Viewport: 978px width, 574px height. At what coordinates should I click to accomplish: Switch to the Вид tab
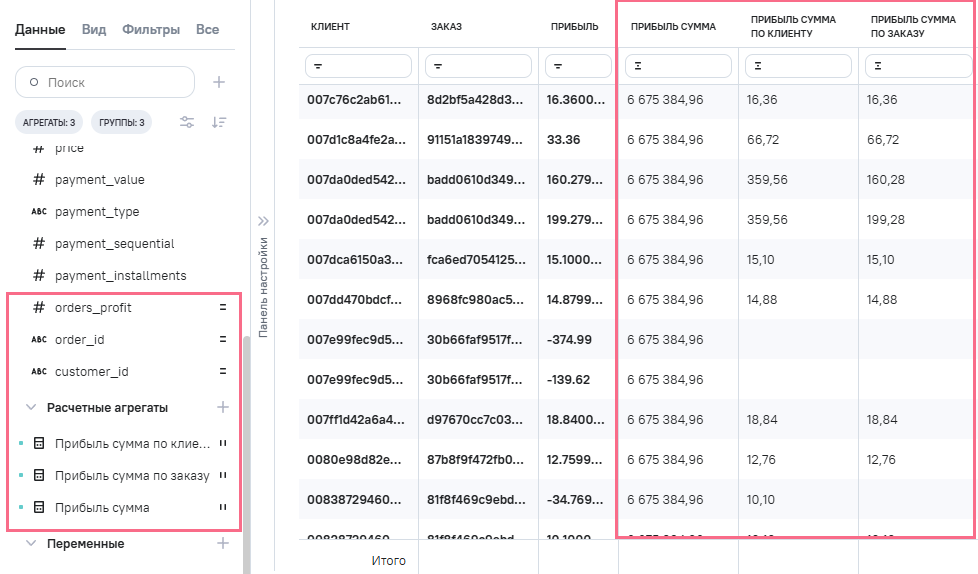click(x=94, y=30)
